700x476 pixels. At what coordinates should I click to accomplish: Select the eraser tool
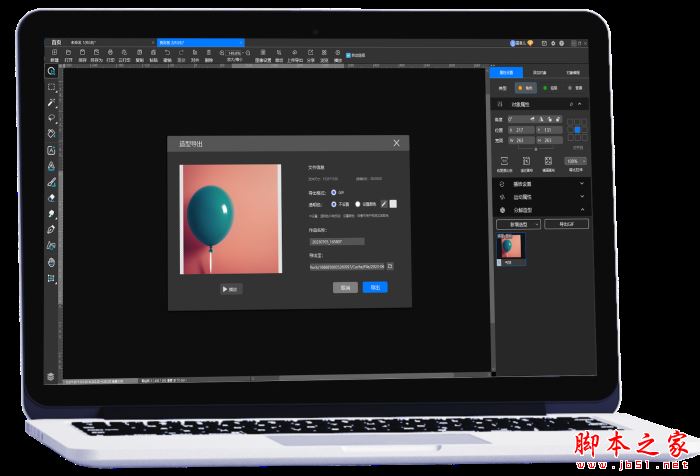[x=51, y=197]
